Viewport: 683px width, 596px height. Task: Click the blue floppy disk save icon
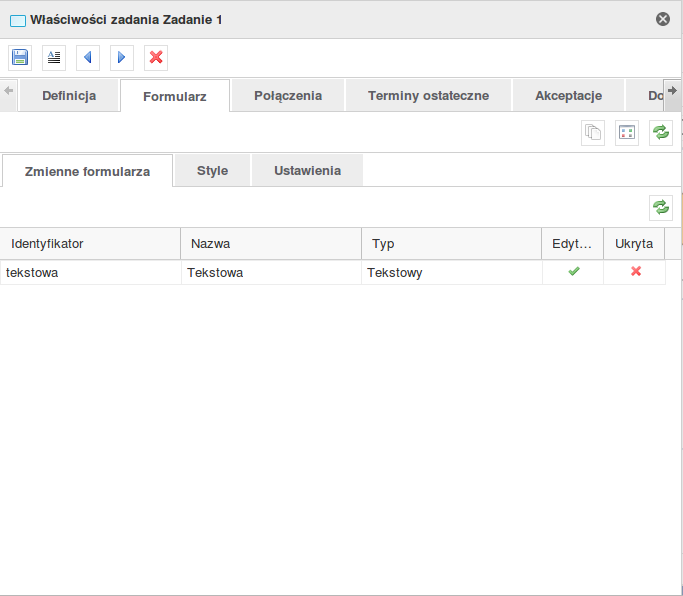click(20, 57)
